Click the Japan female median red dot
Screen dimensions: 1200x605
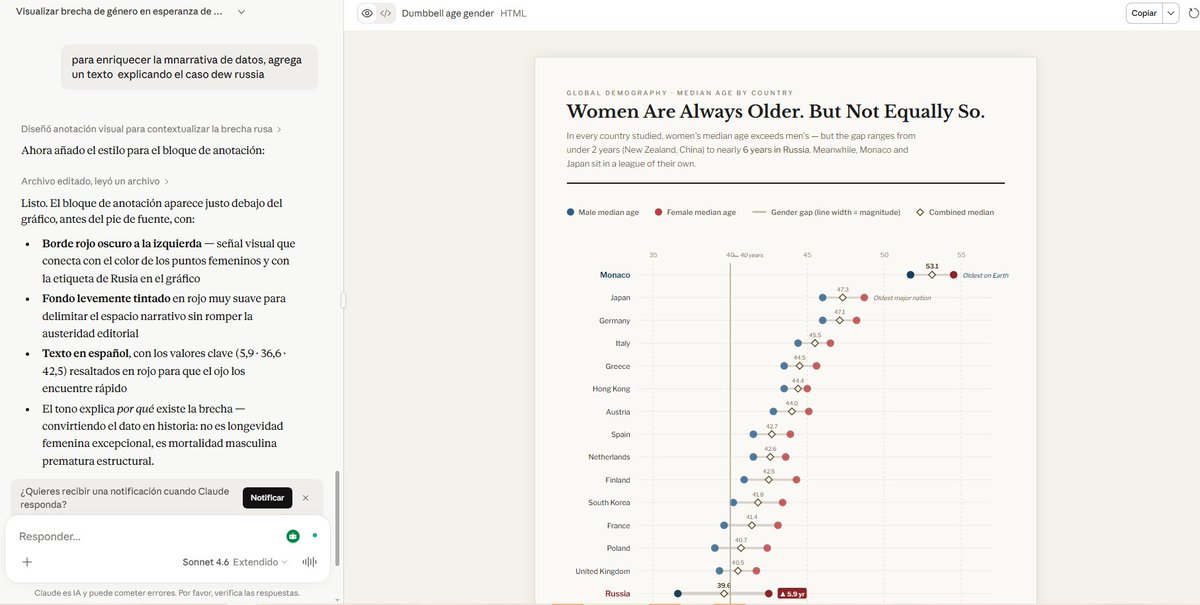(864, 298)
